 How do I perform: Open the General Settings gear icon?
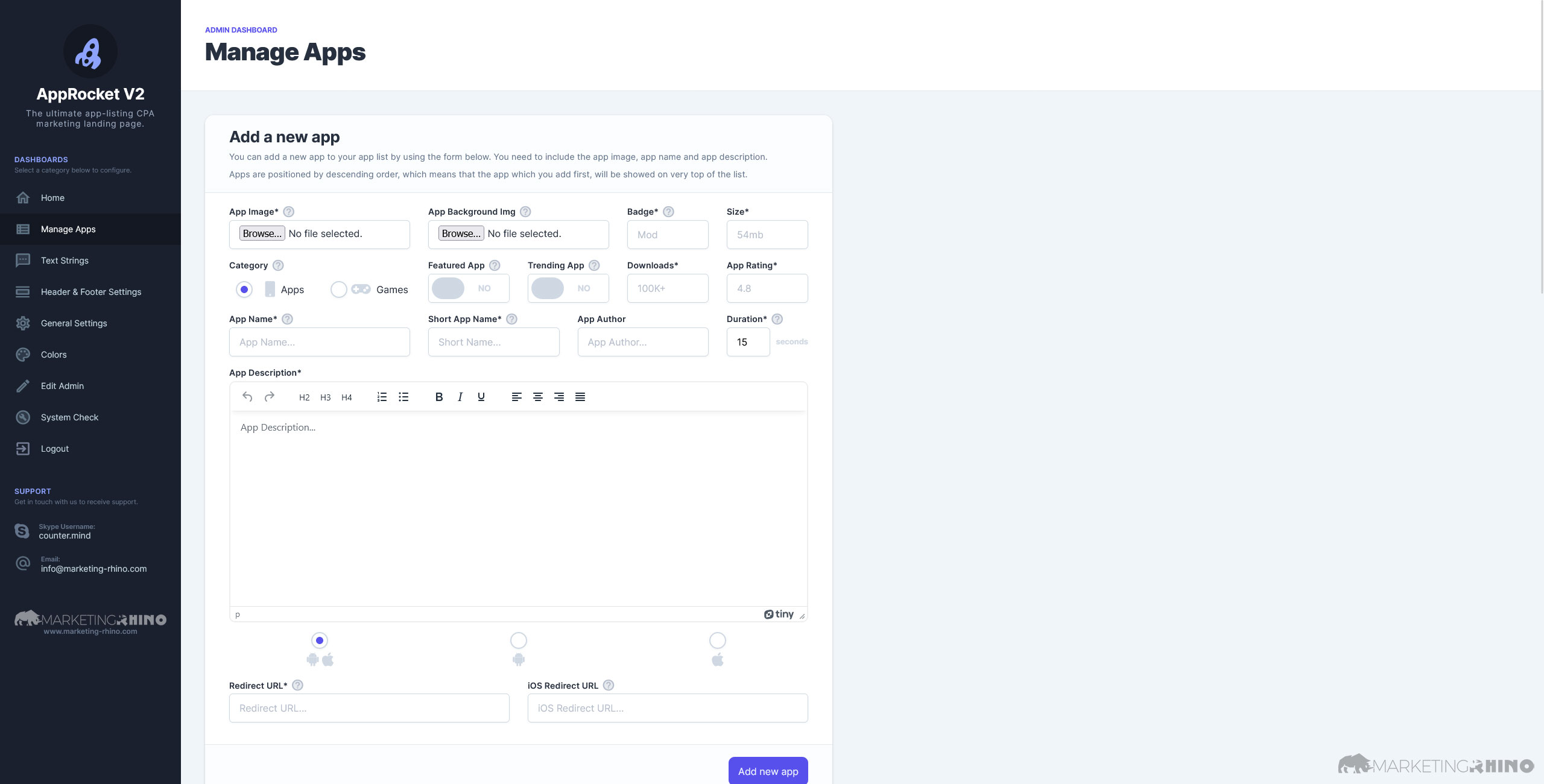click(x=23, y=323)
